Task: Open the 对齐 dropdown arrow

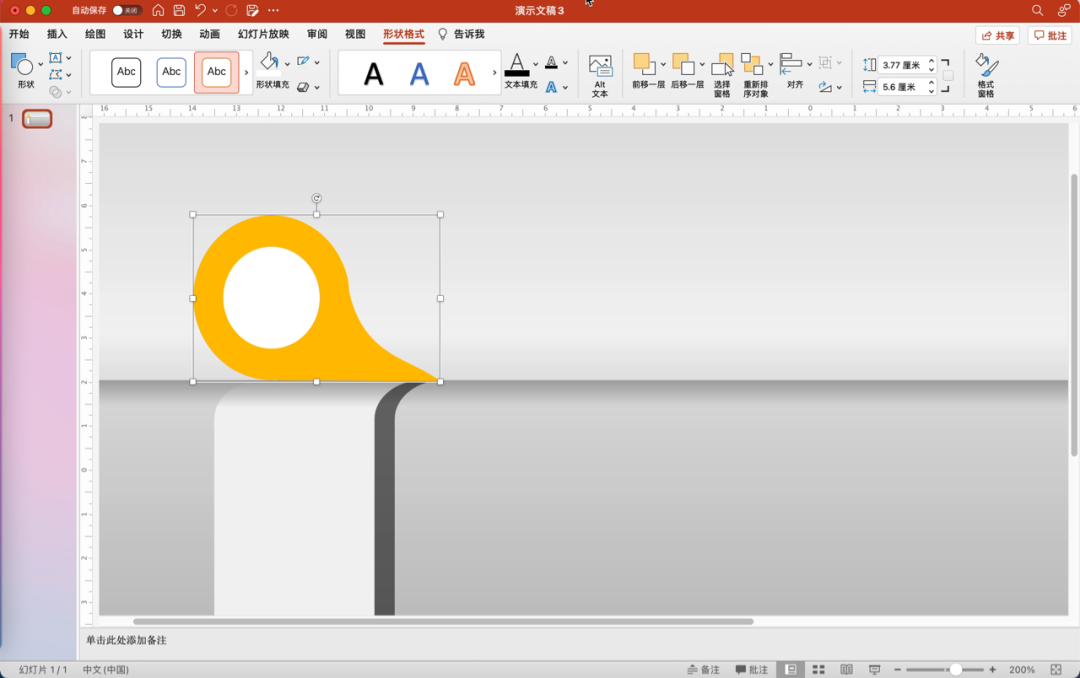Action: (x=809, y=65)
